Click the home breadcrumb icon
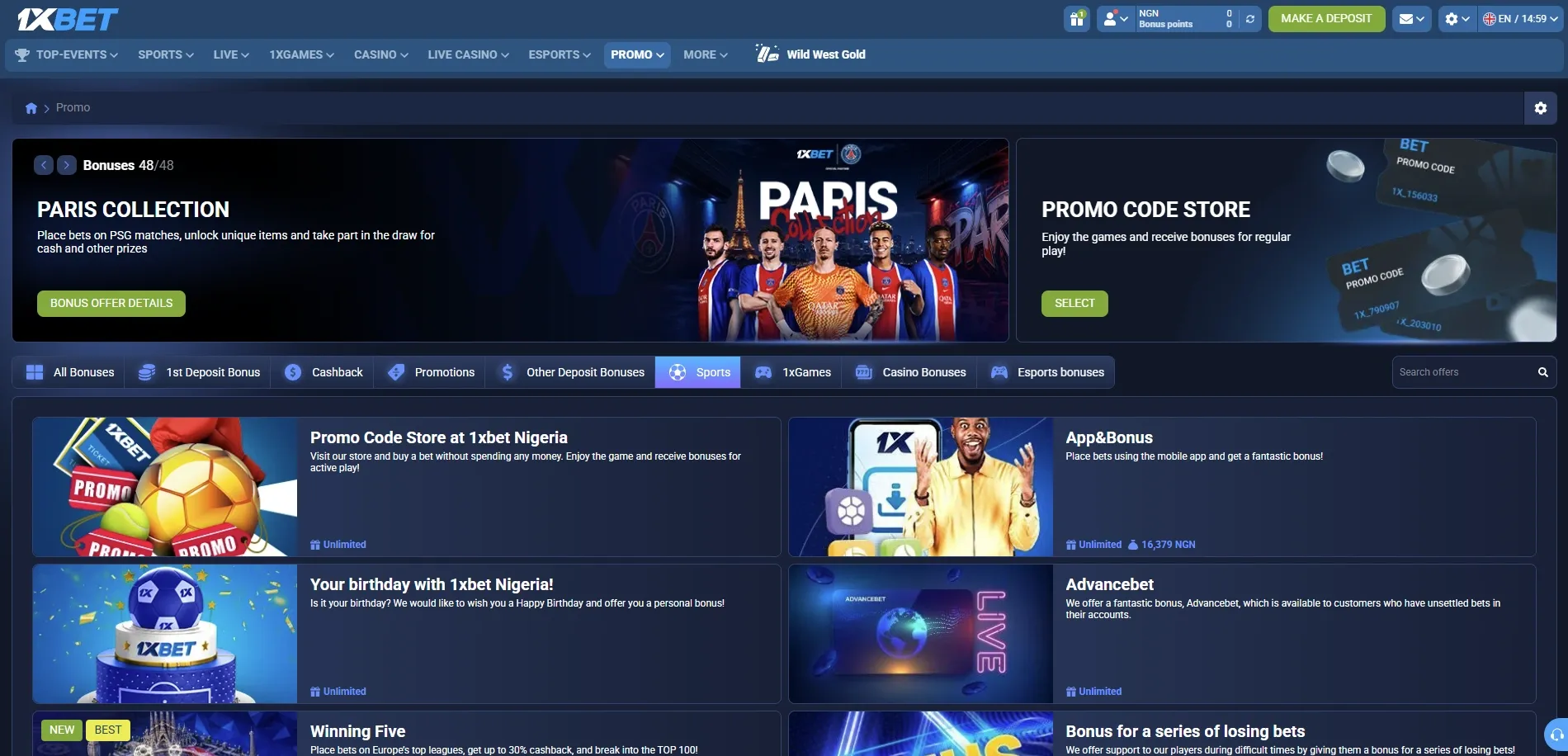Screen dimensions: 1568x756 [31, 108]
